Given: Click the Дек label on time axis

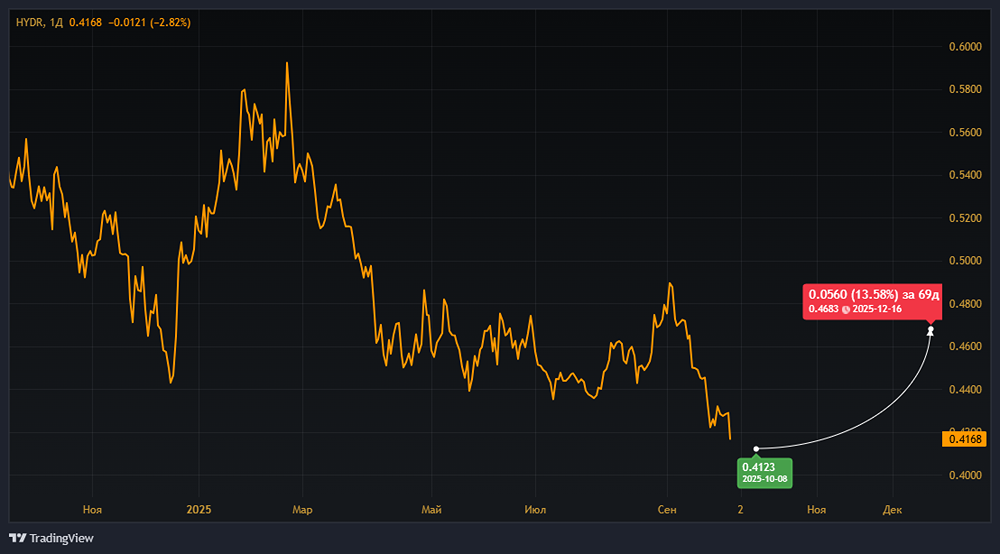Looking at the screenshot, I should click(892, 509).
